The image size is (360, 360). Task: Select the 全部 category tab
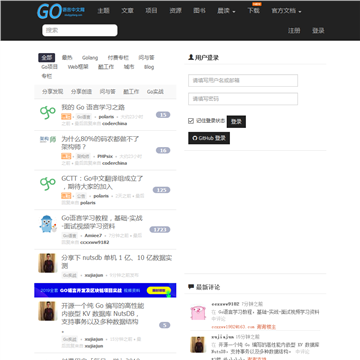coord(47,58)
